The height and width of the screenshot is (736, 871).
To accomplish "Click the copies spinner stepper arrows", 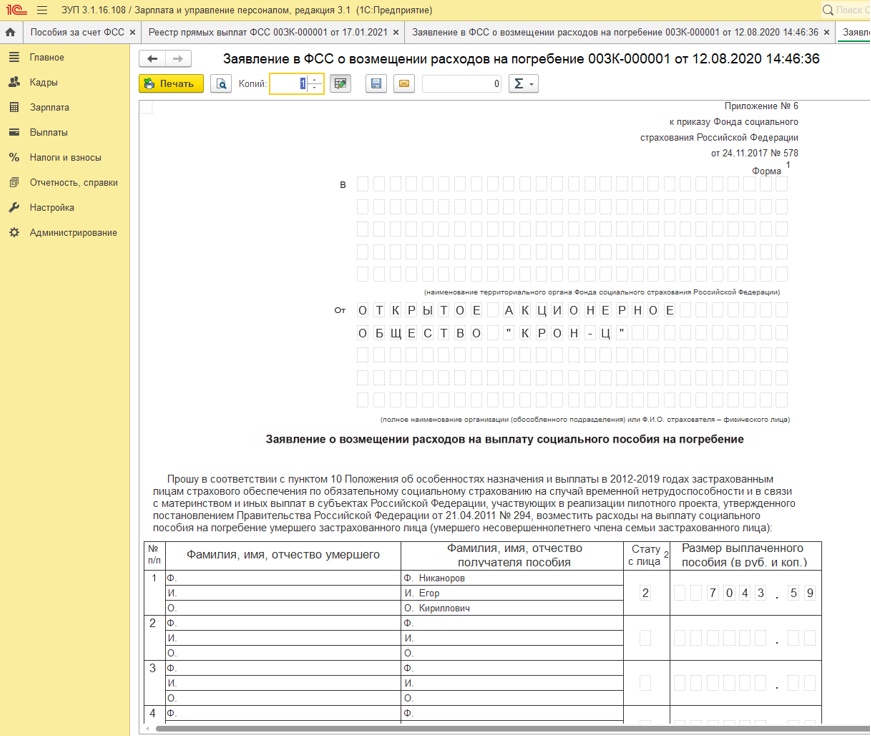I will click(x=315, y=84).
